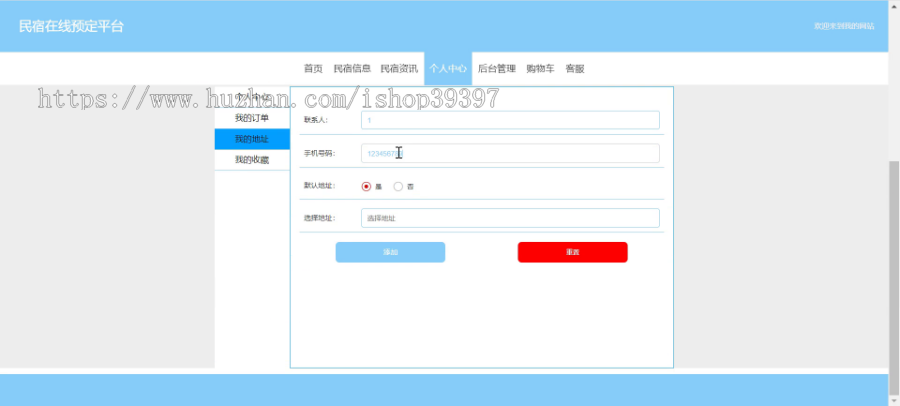The image size is (900, 406).
Task: Select 我的地址 in the sidebar
Action: point(252,139)
